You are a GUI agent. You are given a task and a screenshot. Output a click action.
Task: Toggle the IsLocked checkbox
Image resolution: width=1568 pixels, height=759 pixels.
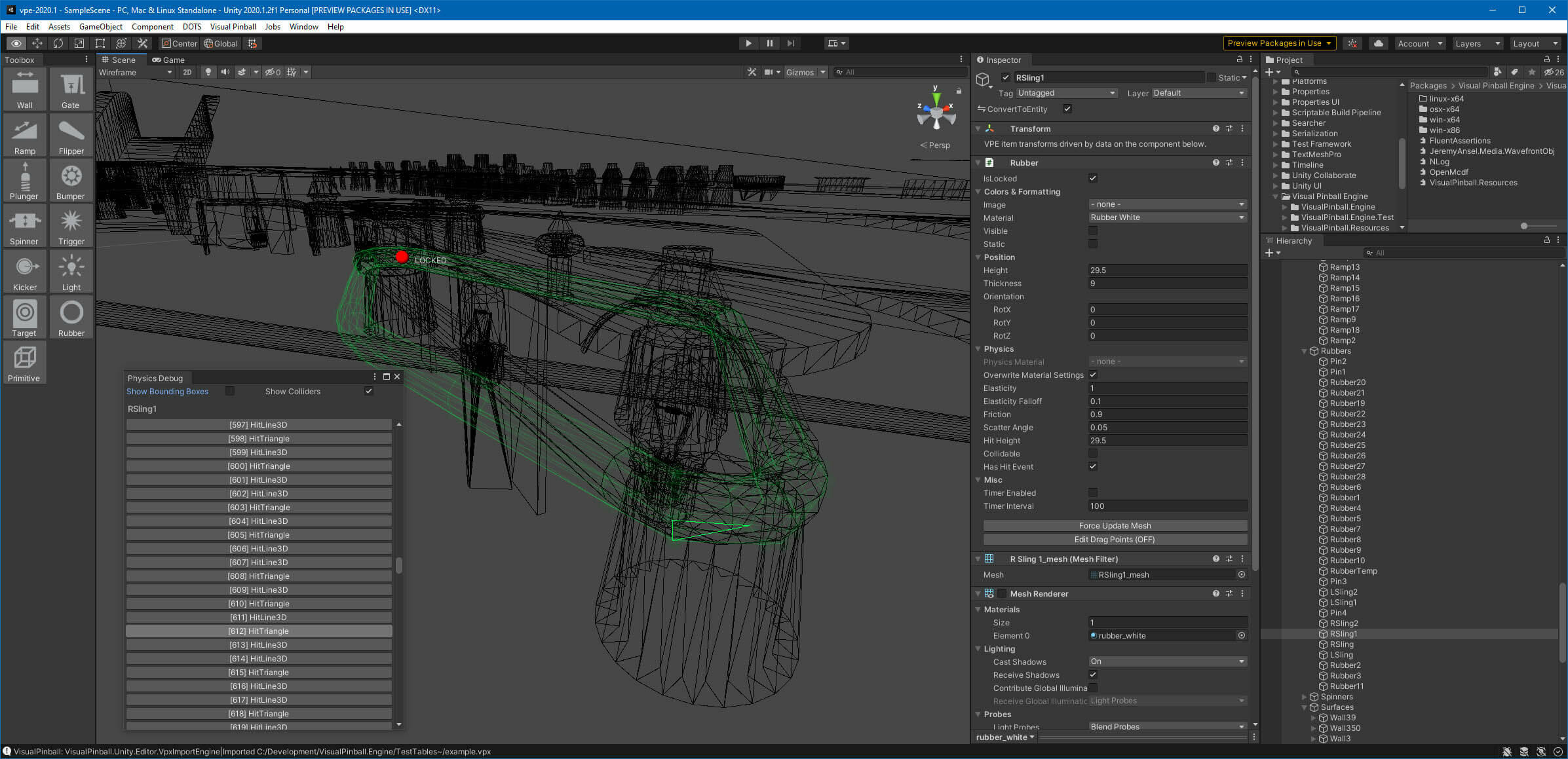(1093, 178)
